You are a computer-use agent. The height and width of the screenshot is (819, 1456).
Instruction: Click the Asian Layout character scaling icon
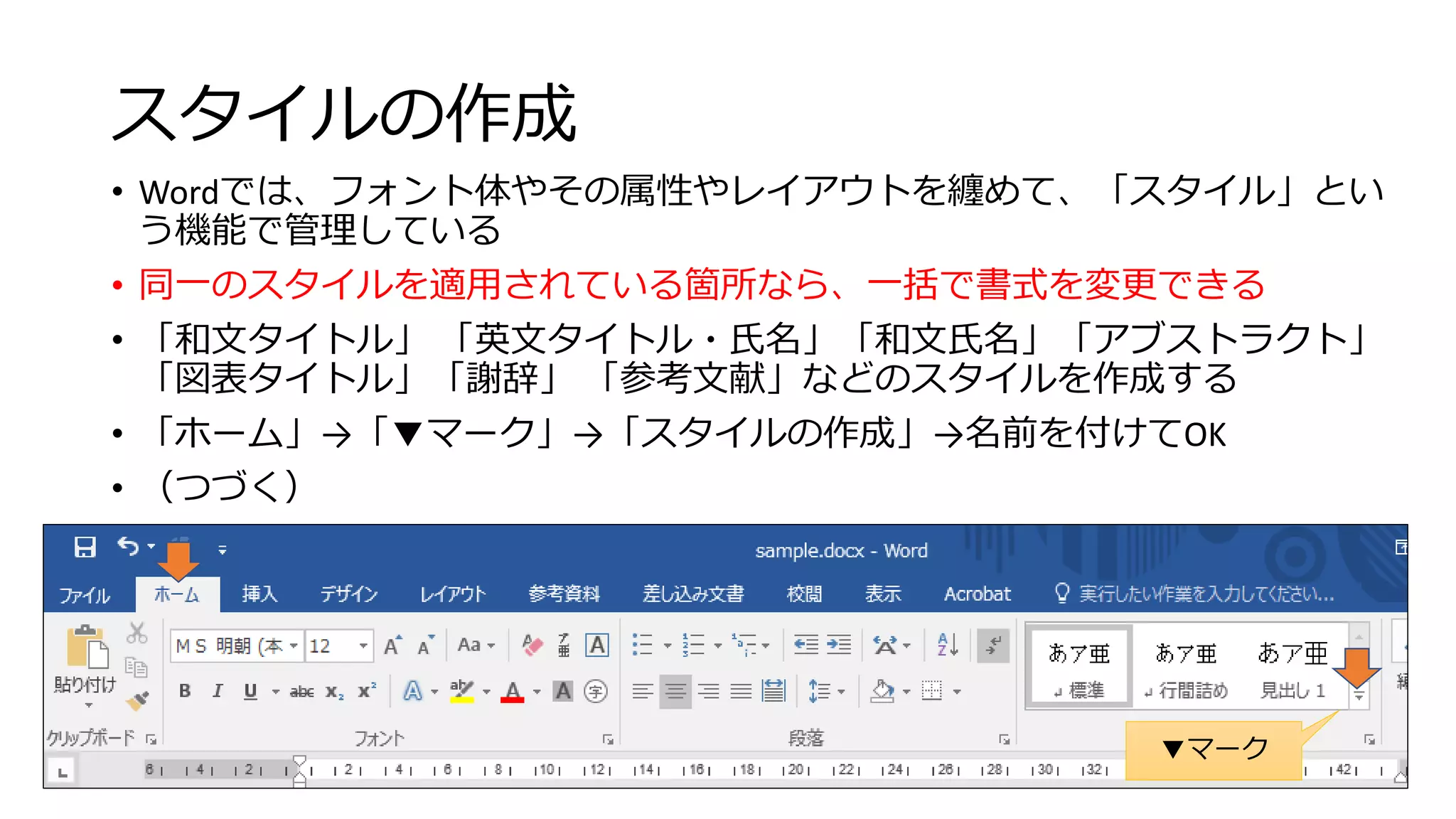(x=885, y=646)
